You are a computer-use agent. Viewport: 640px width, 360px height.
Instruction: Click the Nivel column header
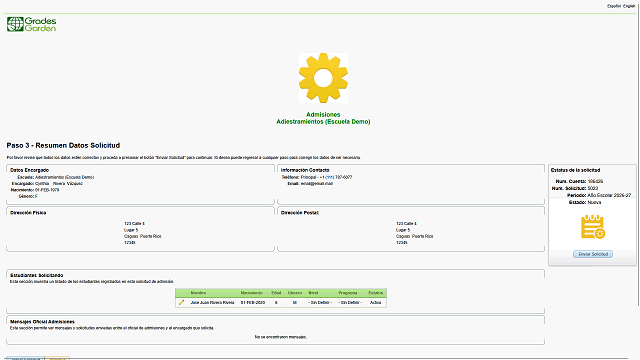313,293
